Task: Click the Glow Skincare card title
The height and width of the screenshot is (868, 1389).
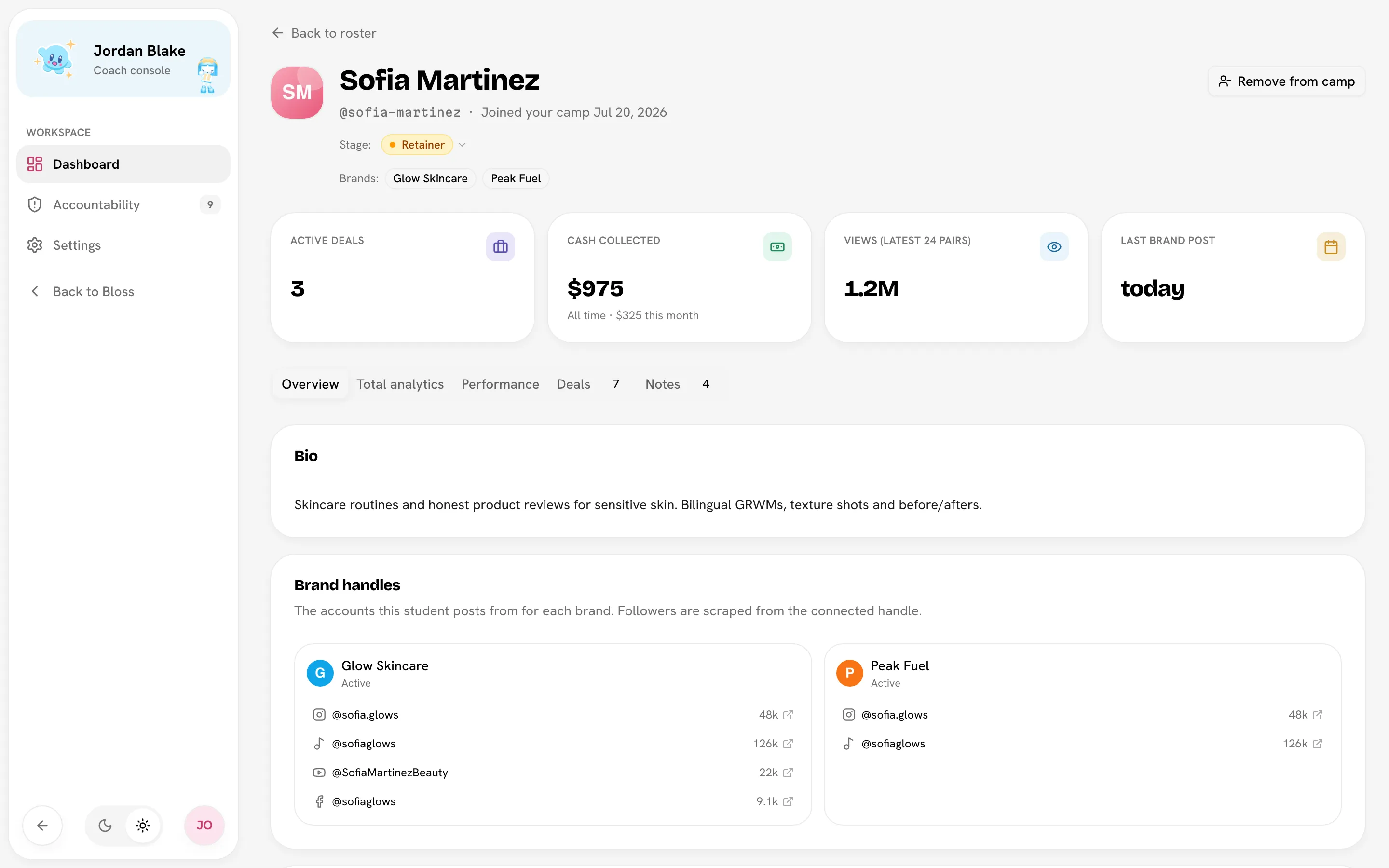Action: (x=384, y=666)
